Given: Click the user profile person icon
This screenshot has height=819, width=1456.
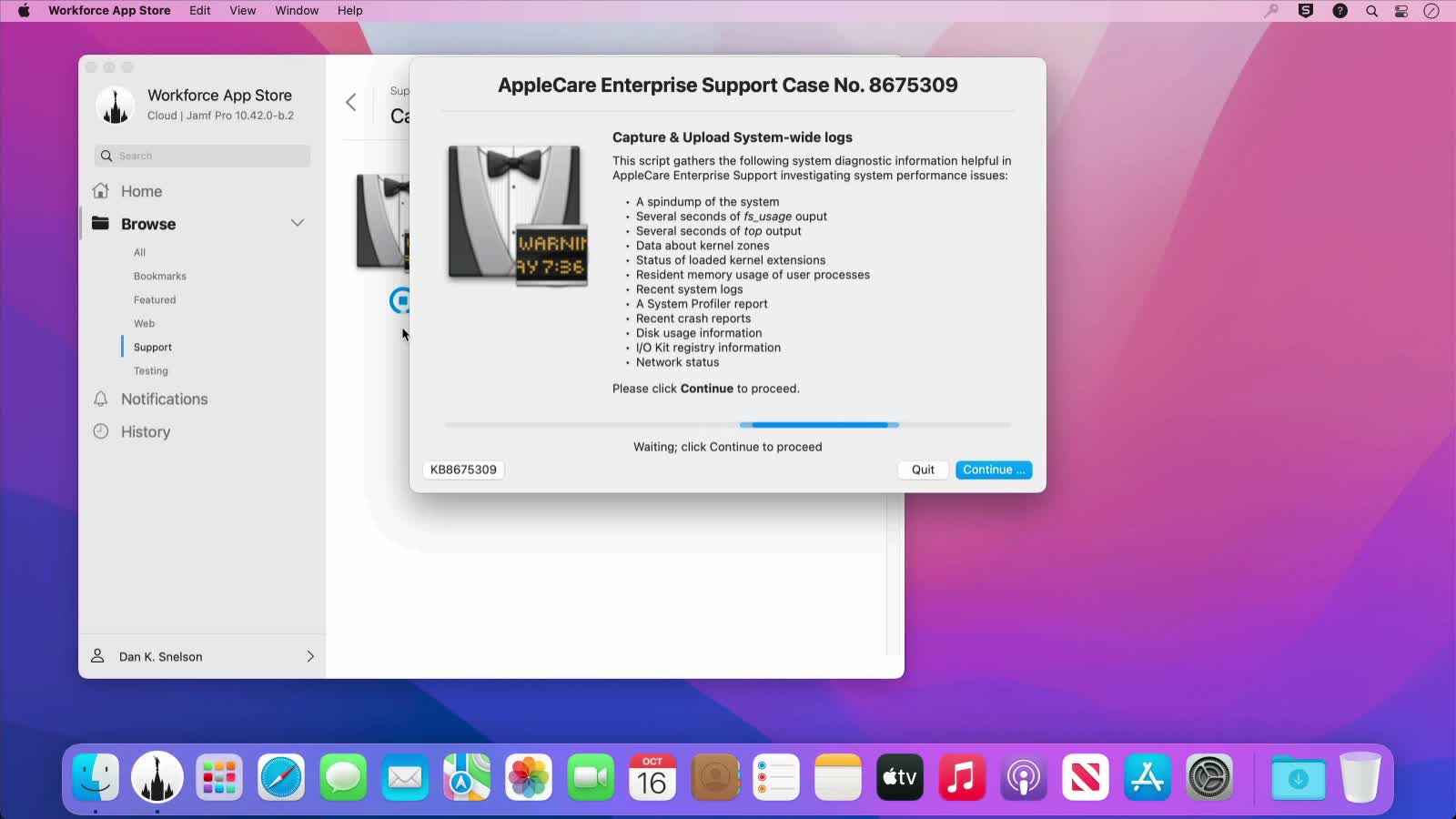Looking at the screenshot, I should pos(97,656).
